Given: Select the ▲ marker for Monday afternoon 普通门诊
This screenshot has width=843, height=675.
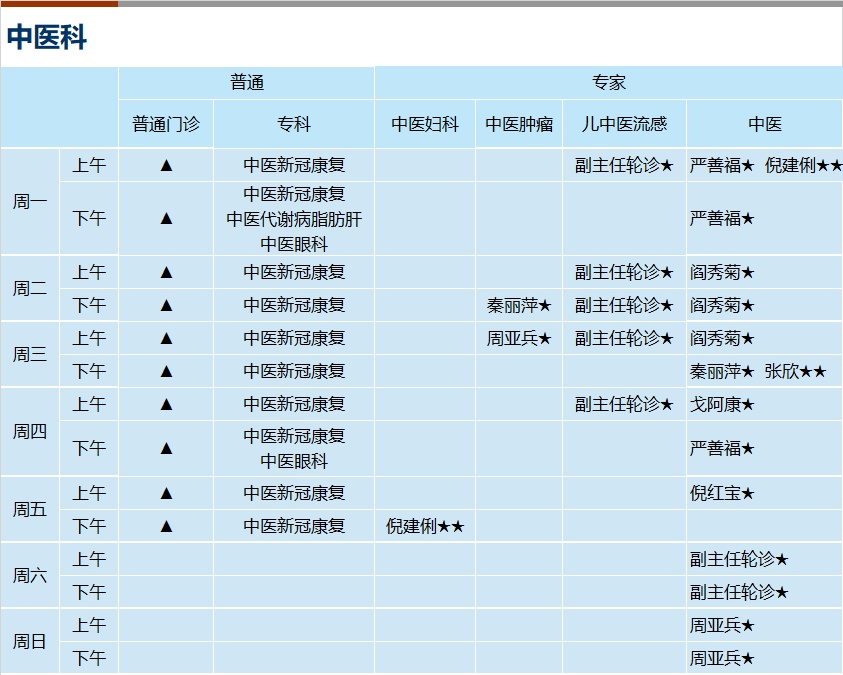Looking at the screenshot, I should click(x=166, y=218).
